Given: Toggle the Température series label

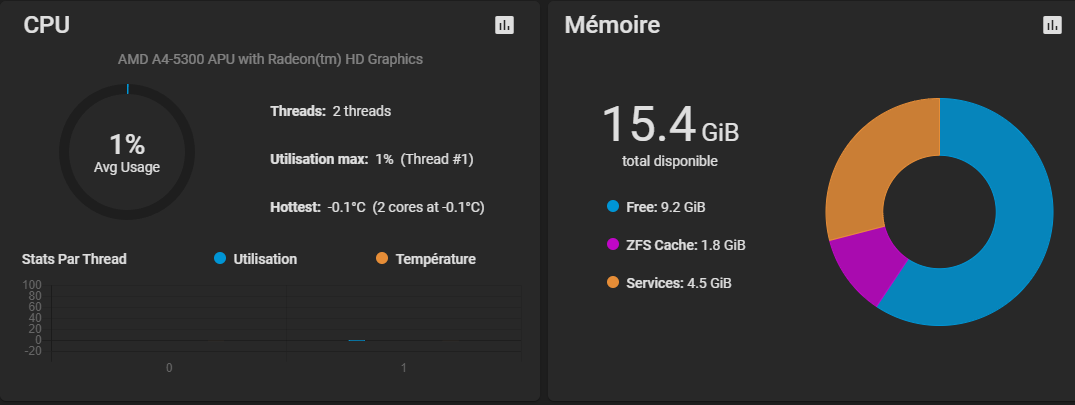Looking at the screenshot, I should pyautogui.click(x=435, y=259).
